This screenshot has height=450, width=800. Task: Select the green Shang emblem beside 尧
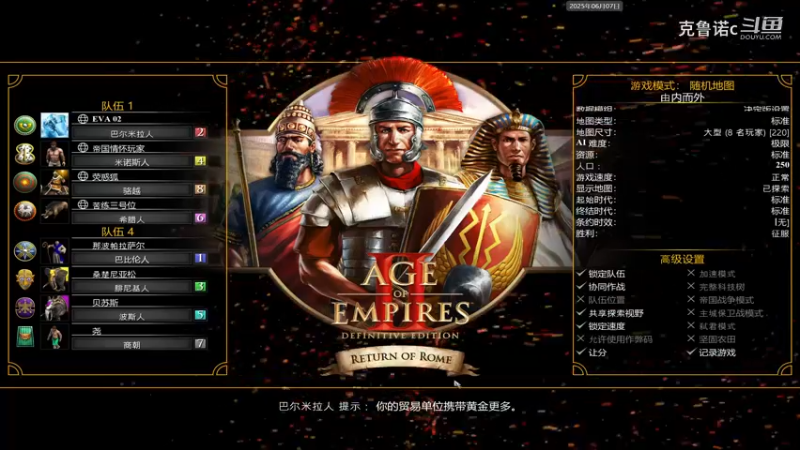(x=24, y=337)
